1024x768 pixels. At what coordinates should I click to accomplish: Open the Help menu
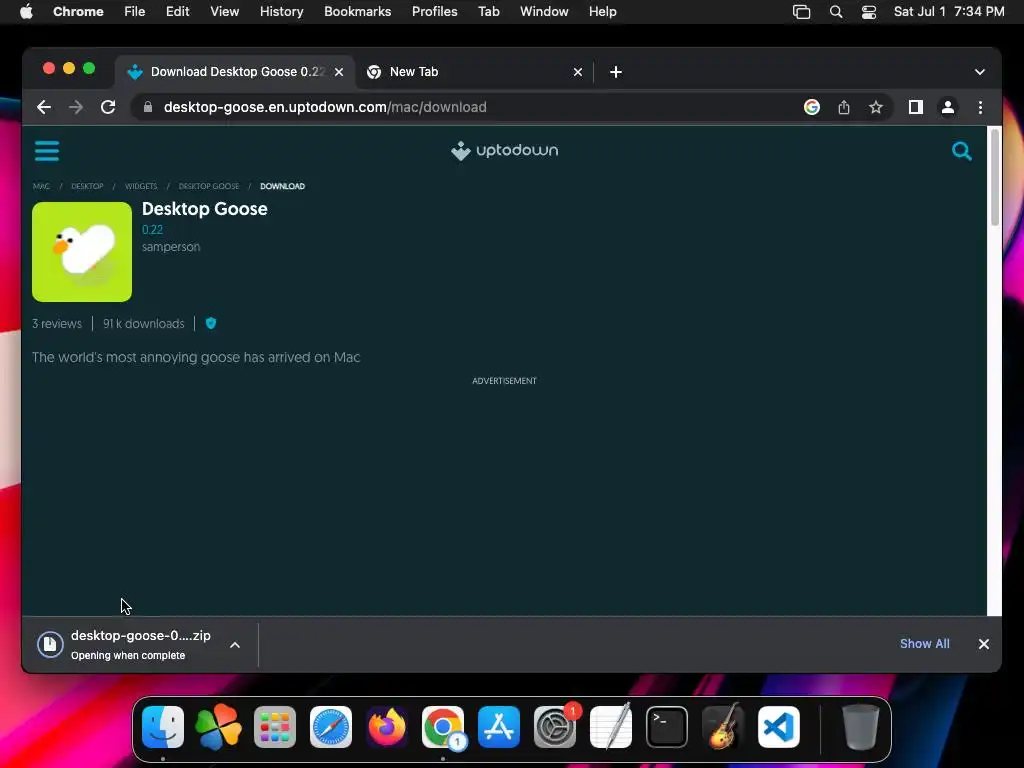click(x=602, y=12)
